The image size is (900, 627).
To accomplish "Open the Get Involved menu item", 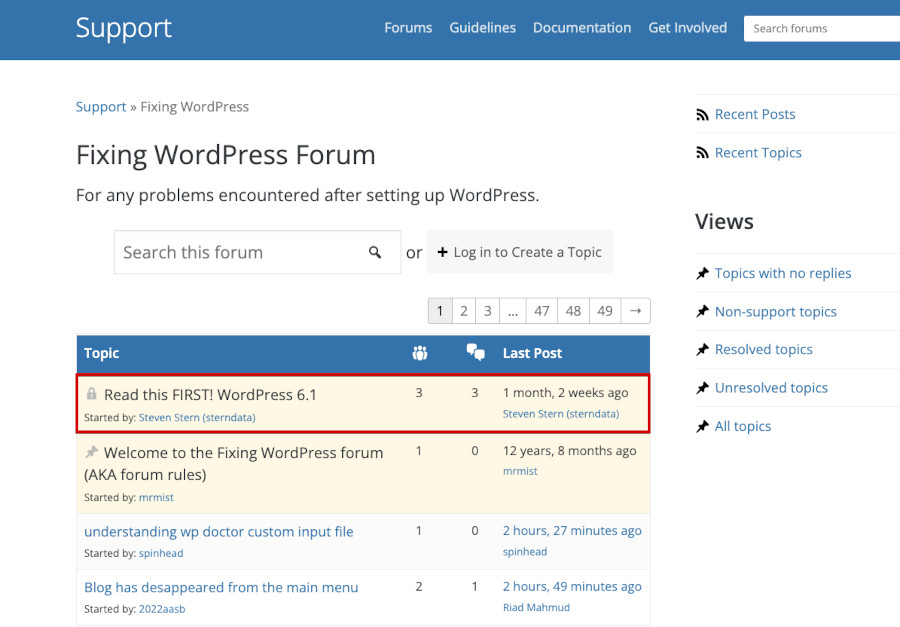I will point(687,28).
